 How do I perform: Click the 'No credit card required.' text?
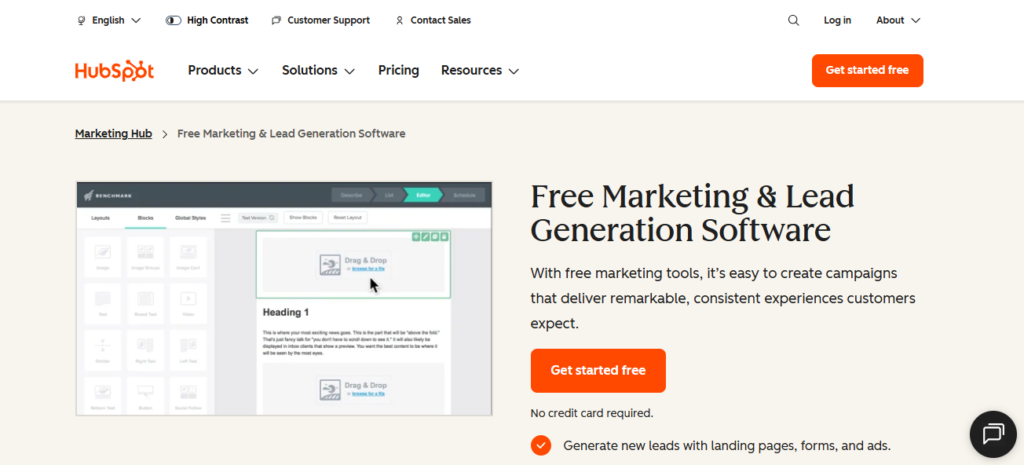[x=592, y=413]
